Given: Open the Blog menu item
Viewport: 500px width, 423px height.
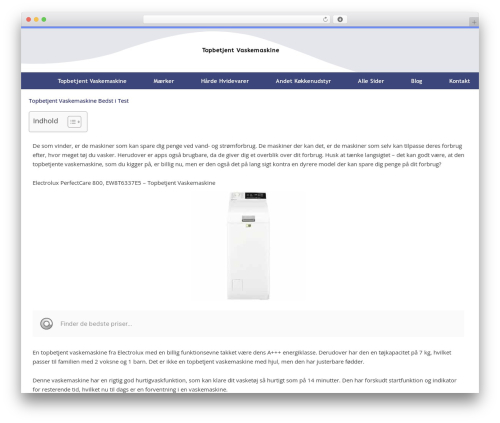Looking at the screenshot, I should coord(416,81).
